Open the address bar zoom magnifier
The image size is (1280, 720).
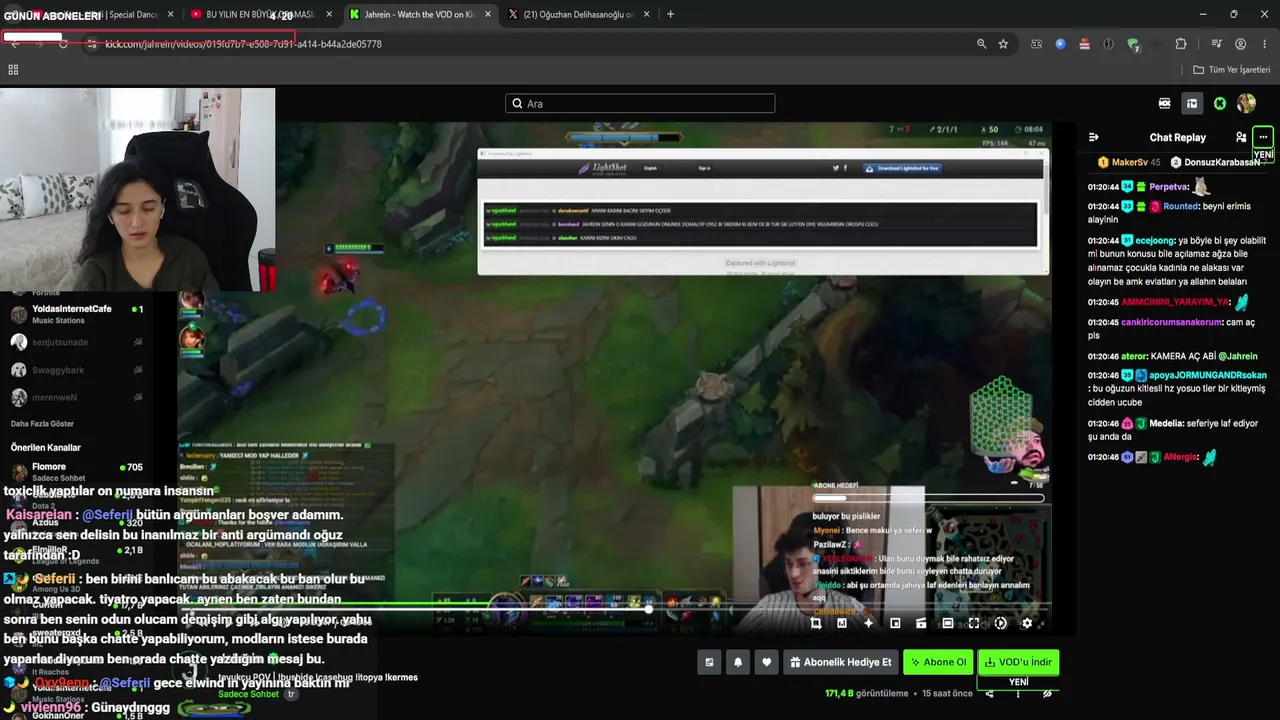tap(981, 44)
